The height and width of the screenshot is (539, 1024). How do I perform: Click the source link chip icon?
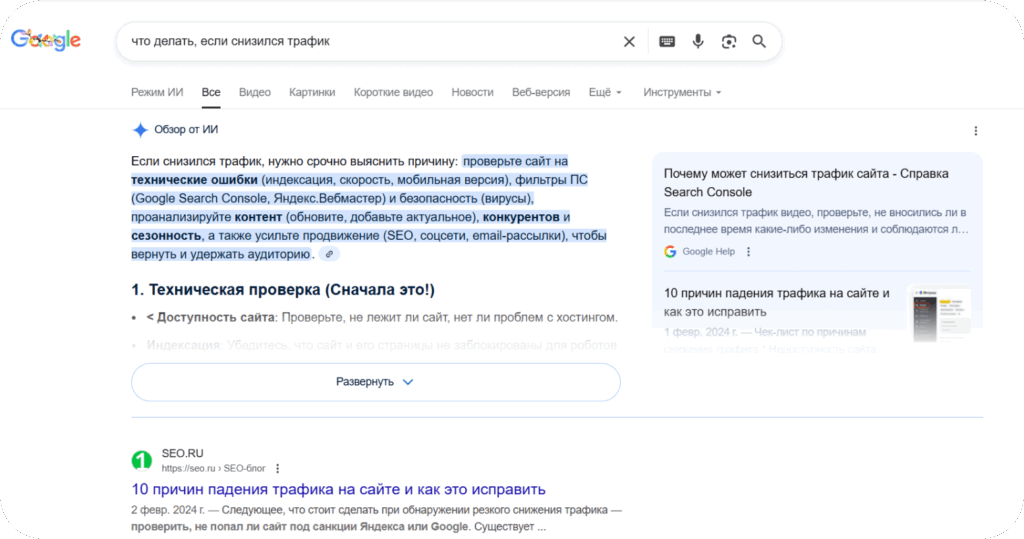(x=329, y=254)
